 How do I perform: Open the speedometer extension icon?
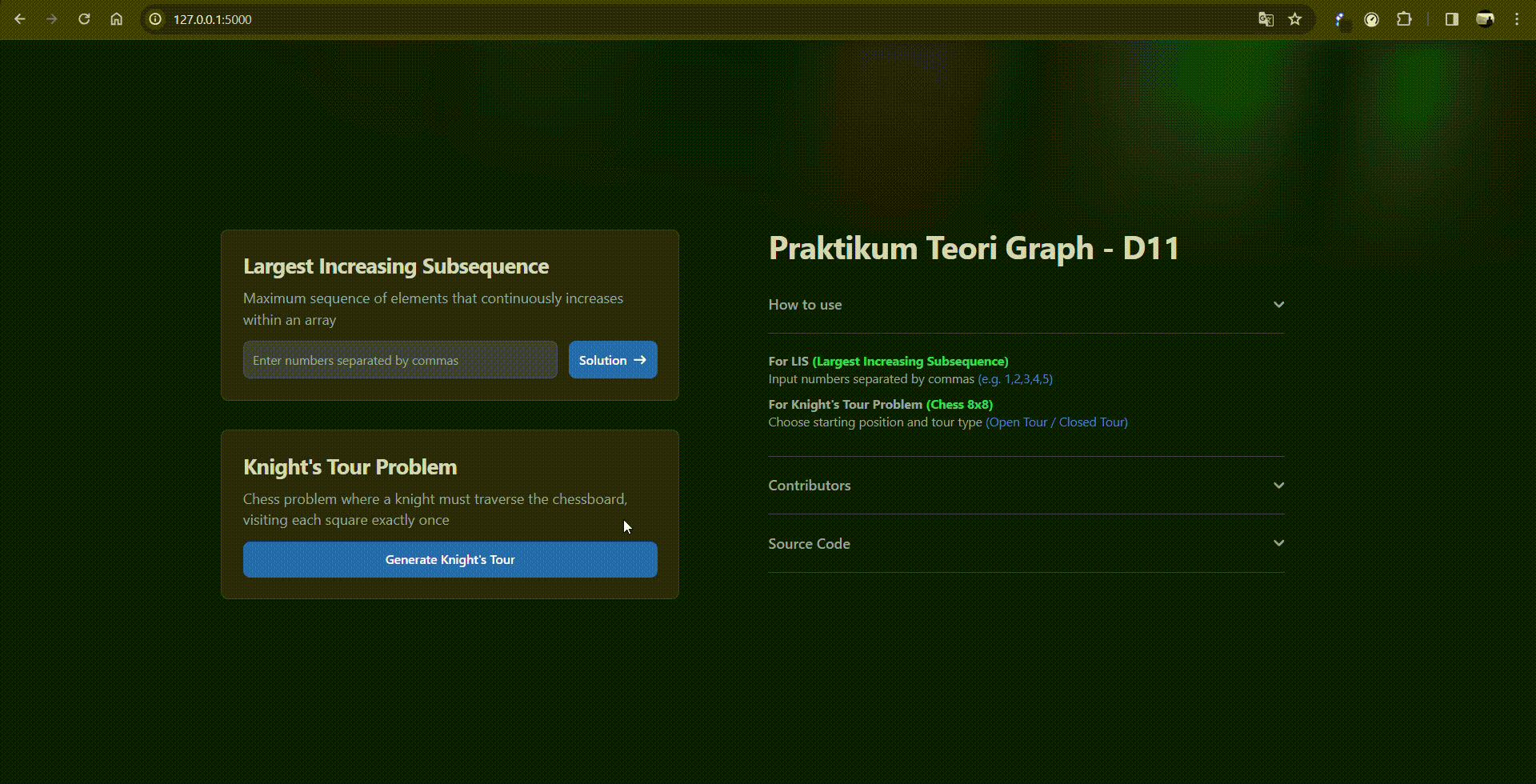point(1372,19)
